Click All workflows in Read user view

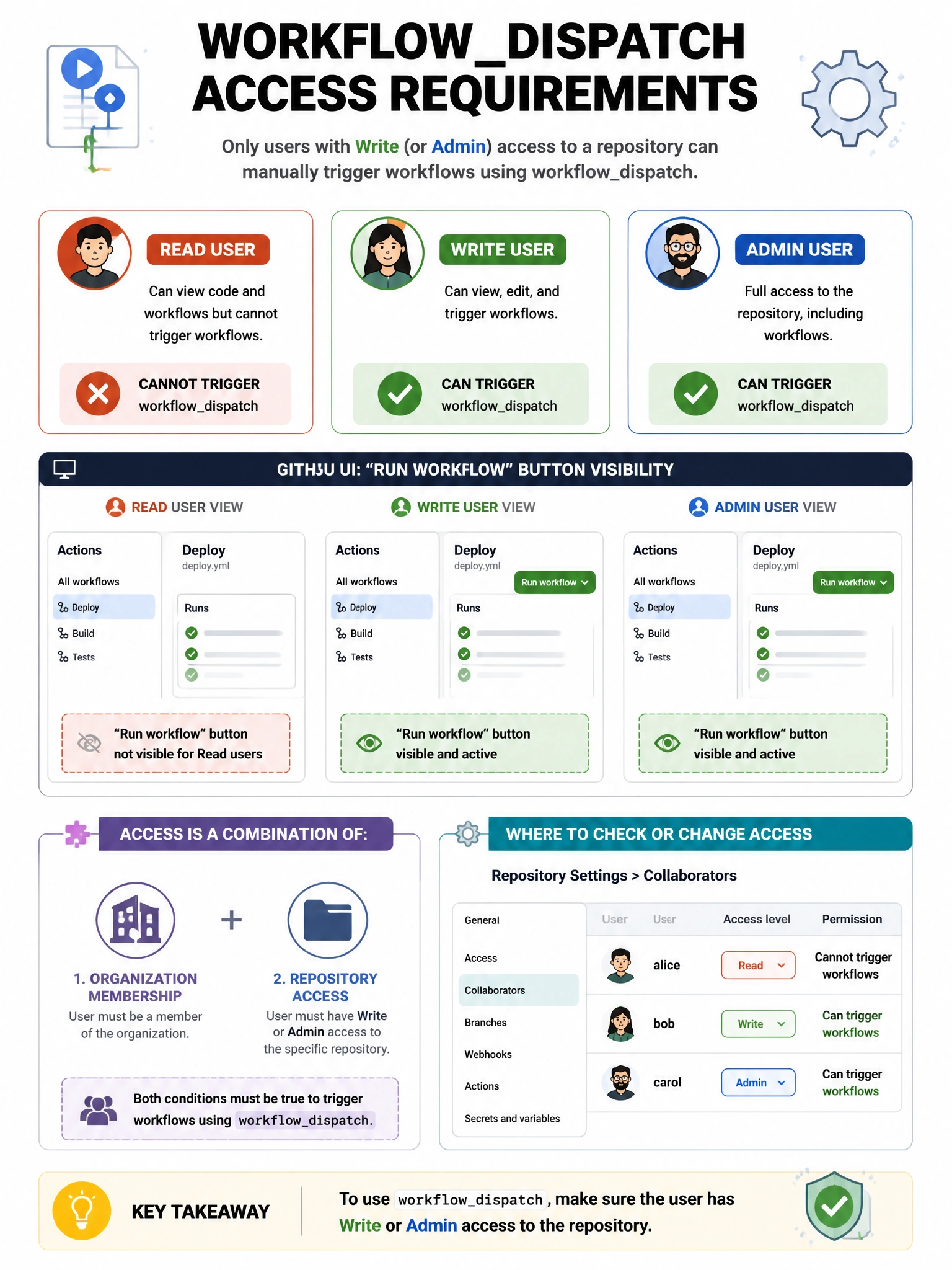[x=89, y=582]
